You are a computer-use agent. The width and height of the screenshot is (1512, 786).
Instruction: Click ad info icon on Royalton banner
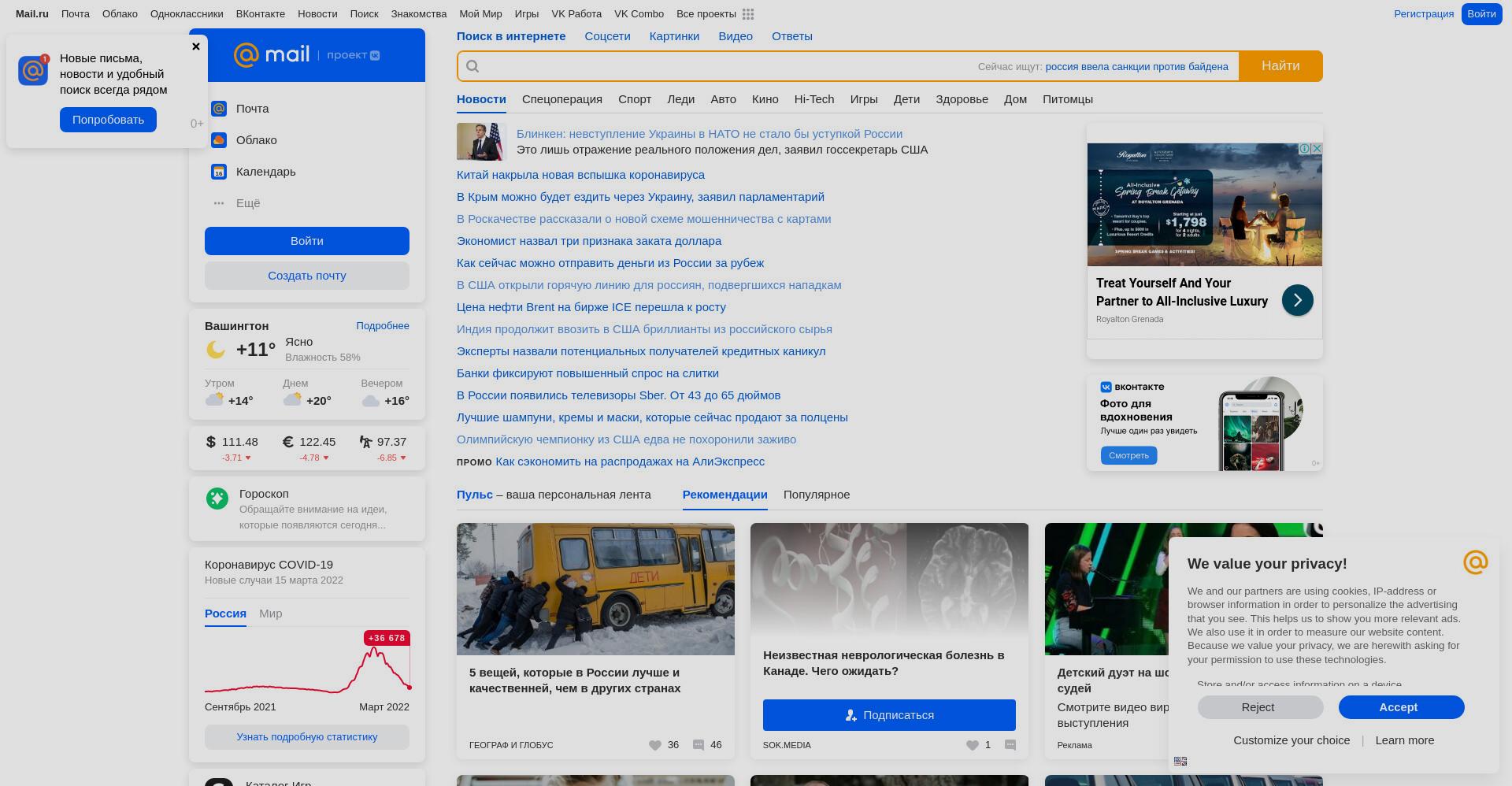1304,149
